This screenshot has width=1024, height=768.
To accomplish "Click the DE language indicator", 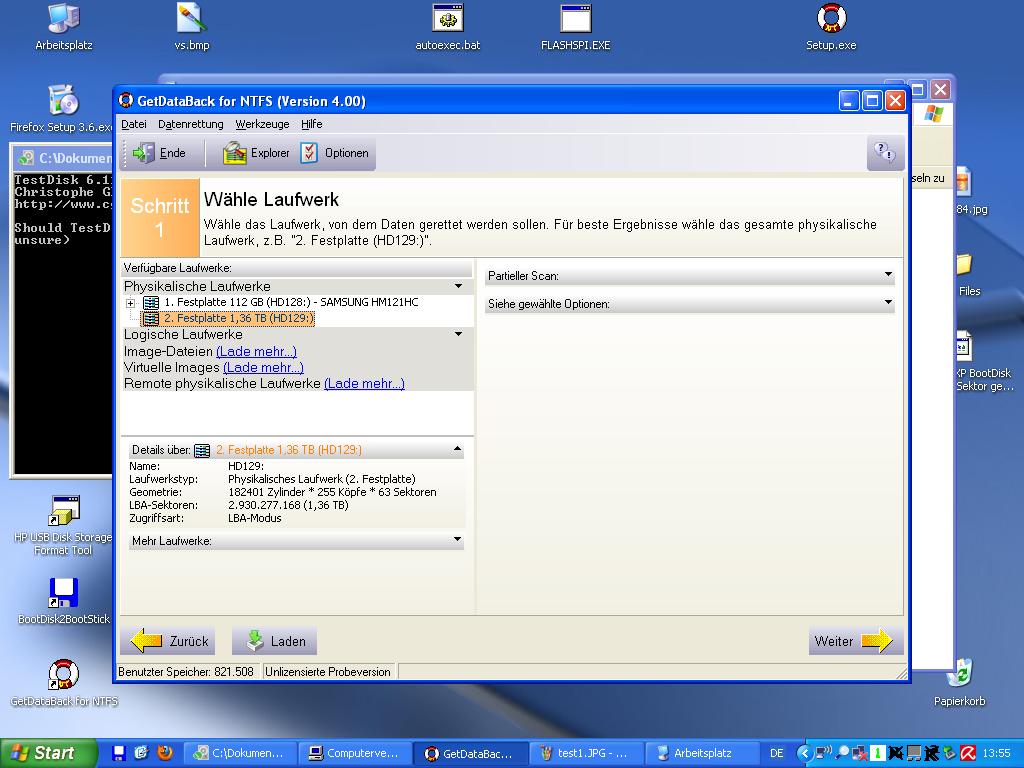I will (x=776, y=753).
